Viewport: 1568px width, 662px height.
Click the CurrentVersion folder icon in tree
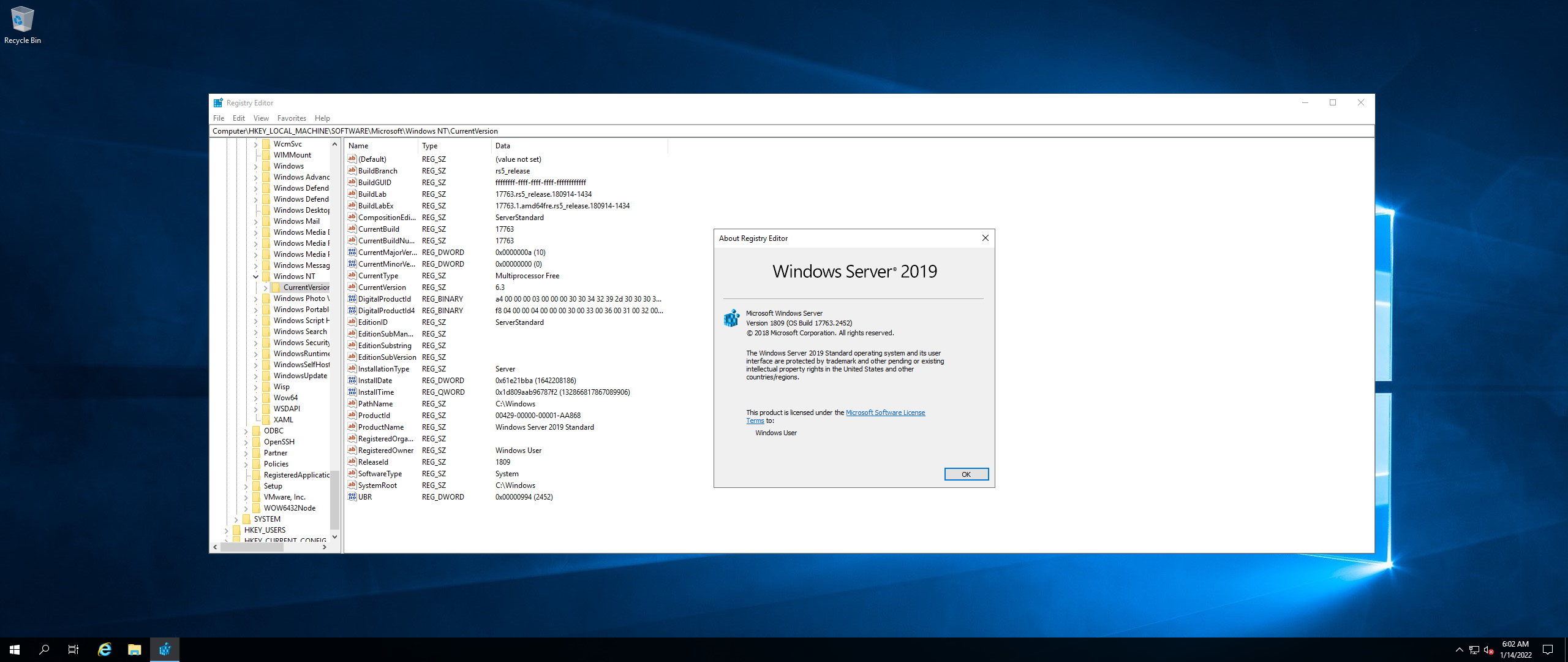click(x=276, y=287)
